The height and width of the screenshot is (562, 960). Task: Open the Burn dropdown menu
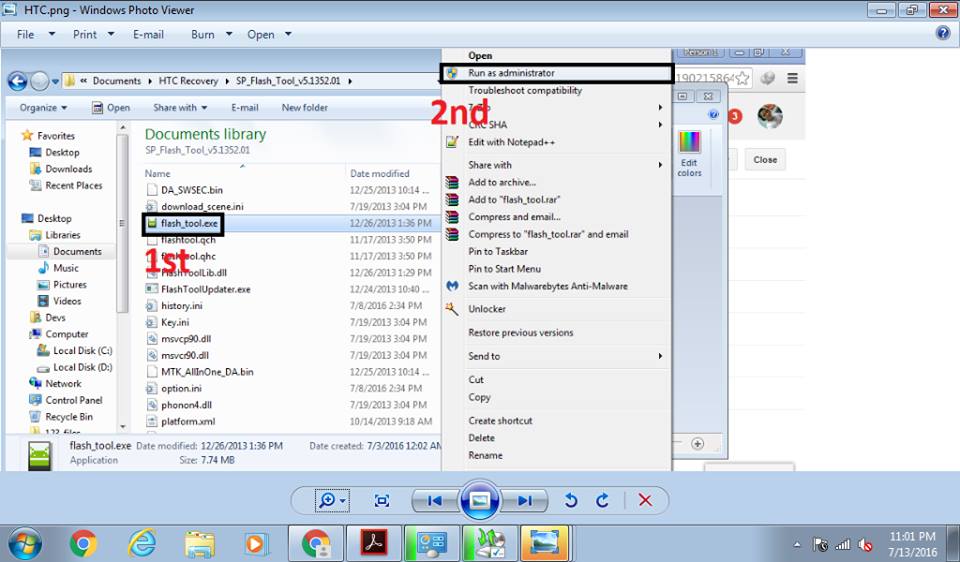click(x=211, y=34)
